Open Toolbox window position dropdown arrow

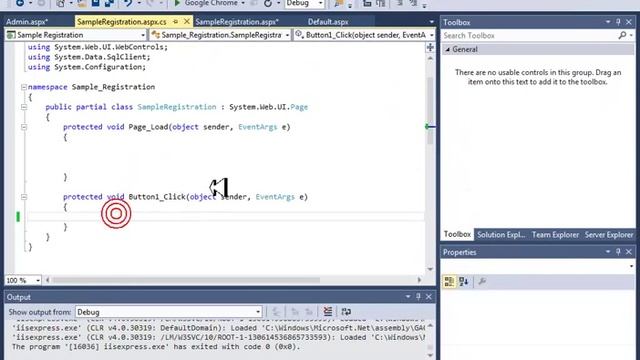pyautogui.click(x=608, y=22)
